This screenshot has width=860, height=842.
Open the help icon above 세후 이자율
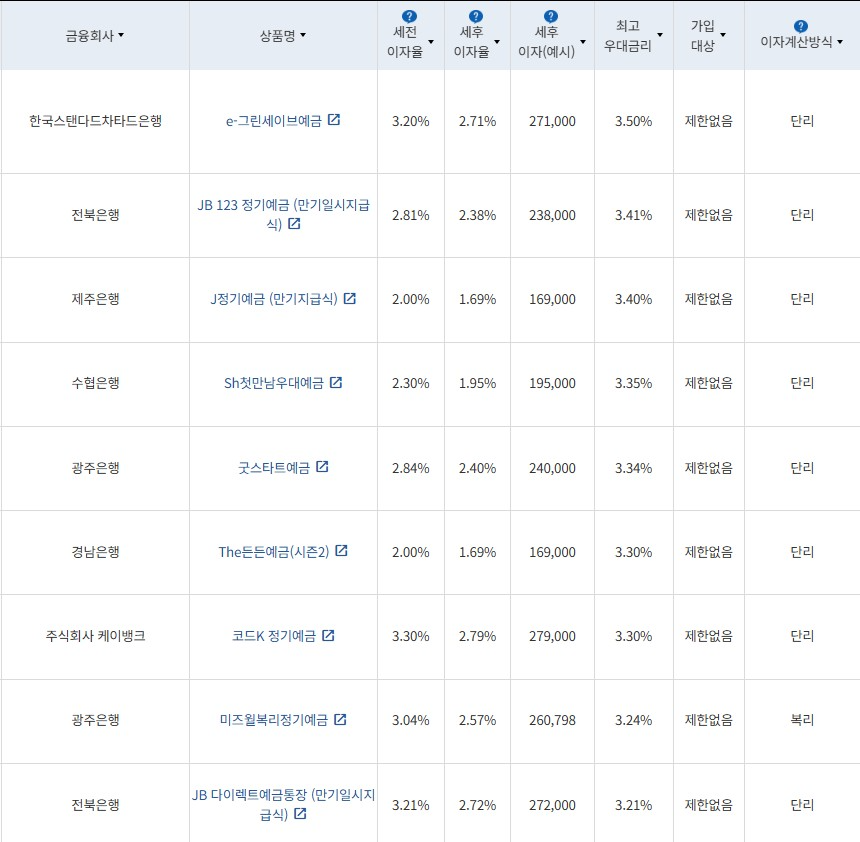pyautogui.click(x=476, y=16)
